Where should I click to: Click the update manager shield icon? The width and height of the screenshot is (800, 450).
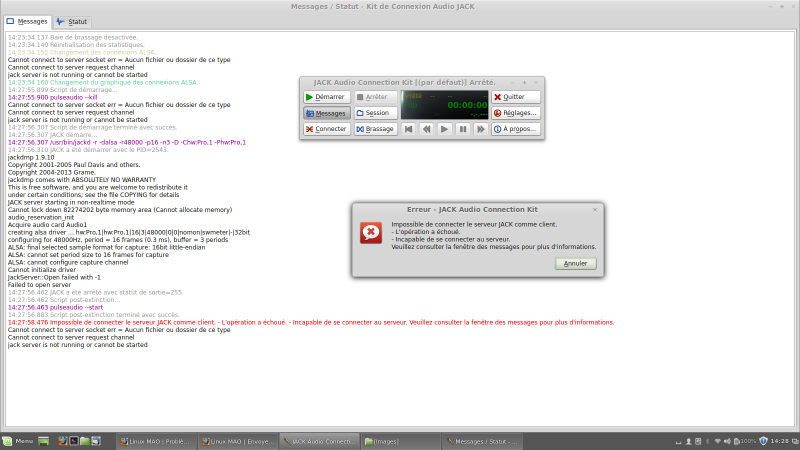point(763,441)
